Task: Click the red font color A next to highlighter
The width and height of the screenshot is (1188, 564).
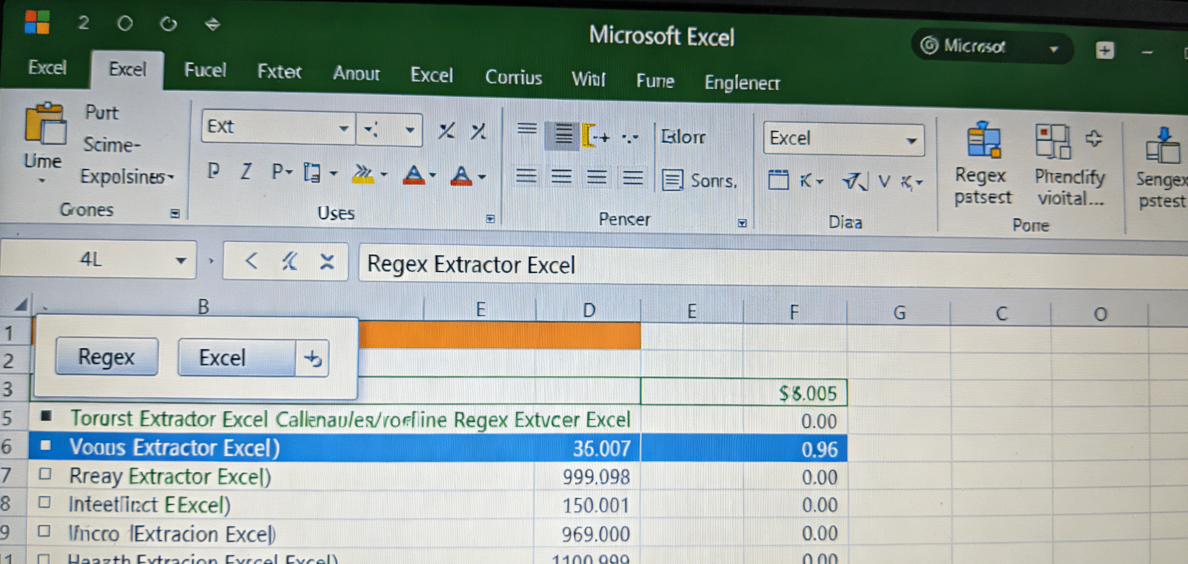Action: 414,176
